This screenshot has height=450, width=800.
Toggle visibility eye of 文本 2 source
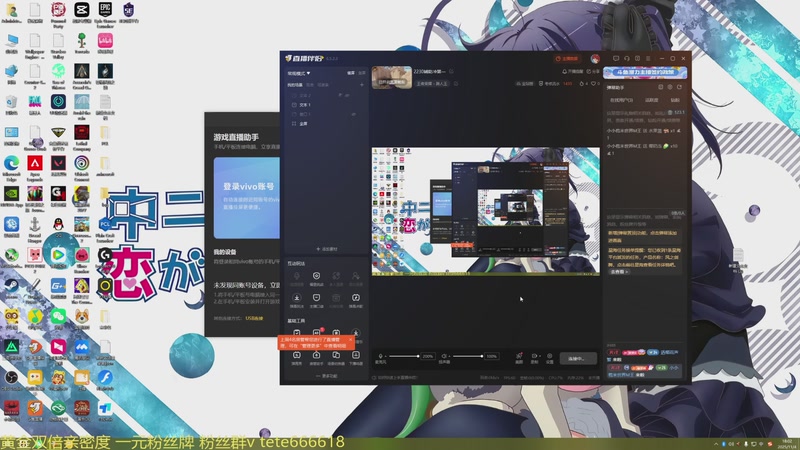coord(347,95)
